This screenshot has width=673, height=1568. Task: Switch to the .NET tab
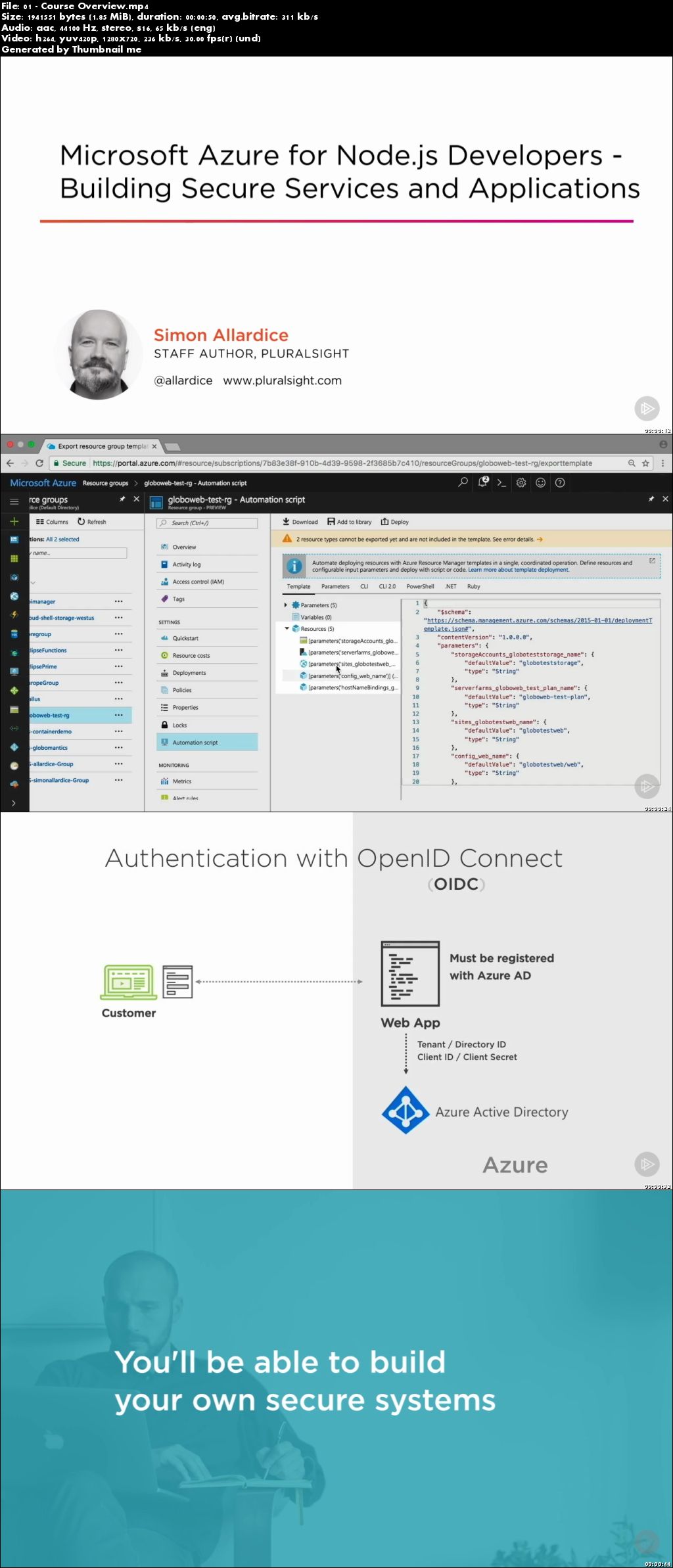pos(451,586)
